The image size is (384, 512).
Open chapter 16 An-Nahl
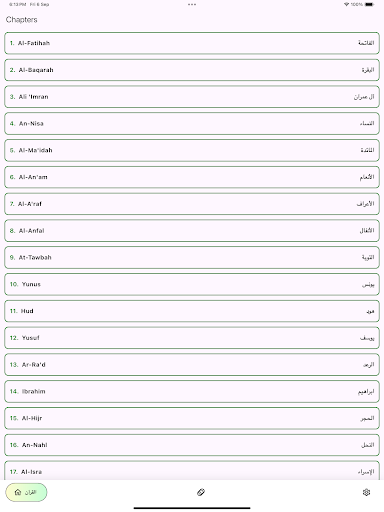192,445
